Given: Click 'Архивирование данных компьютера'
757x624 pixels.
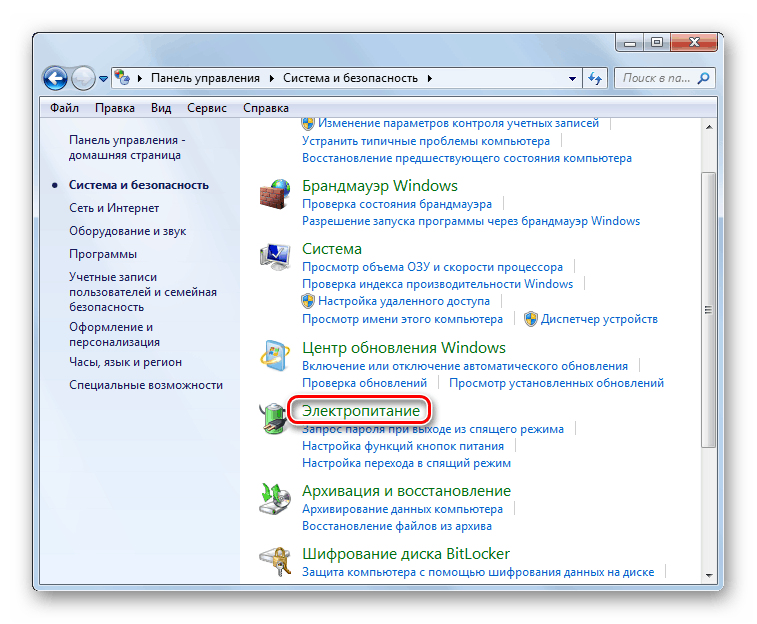Looking at the screenshot, I should pyautogui.click(x=402, y=509).
